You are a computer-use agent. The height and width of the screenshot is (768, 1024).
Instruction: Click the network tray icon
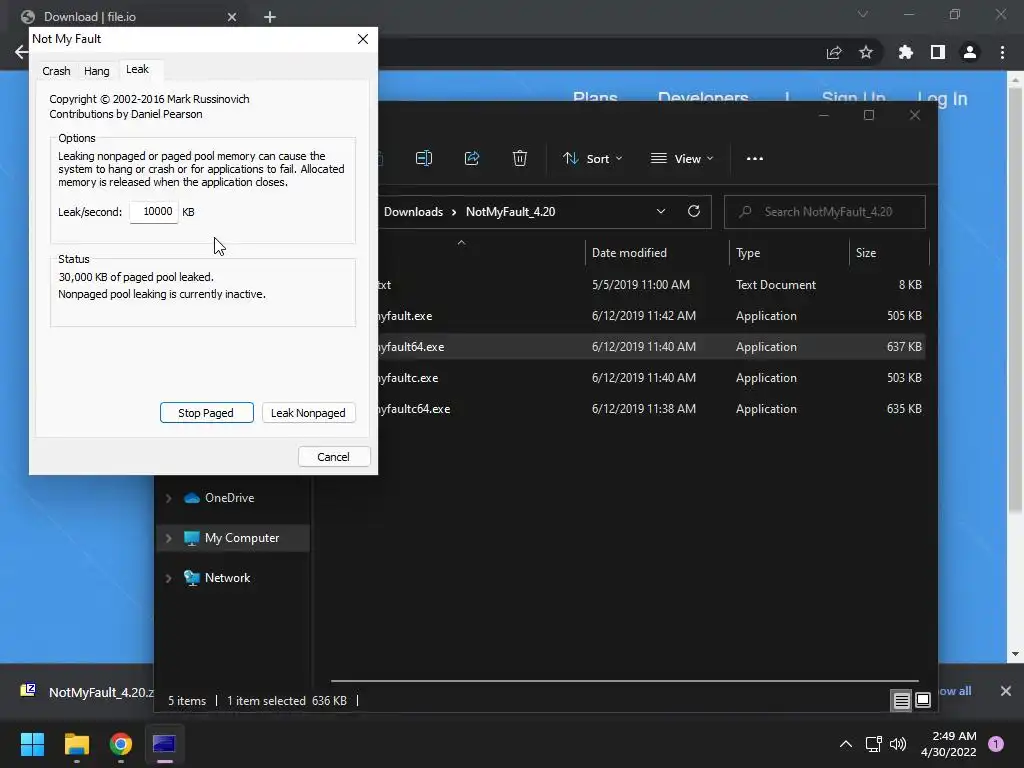tap(873, 744)
